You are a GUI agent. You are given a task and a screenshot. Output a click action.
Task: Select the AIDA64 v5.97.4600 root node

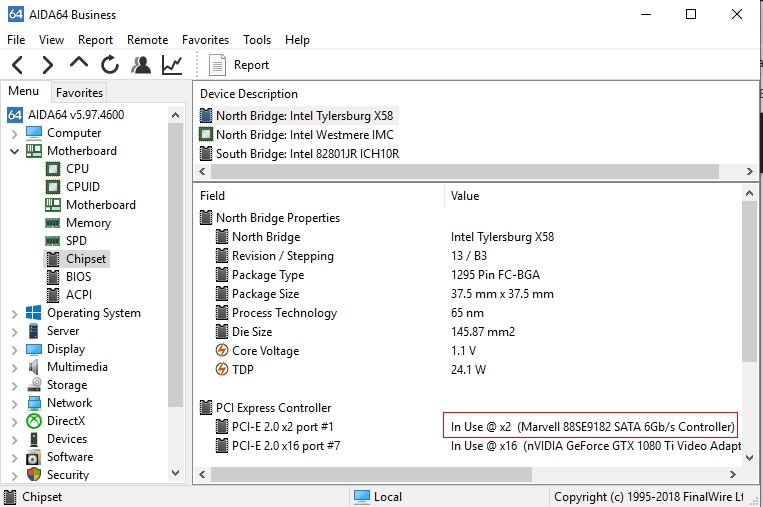pyautogui.click(x=76, y=115)
